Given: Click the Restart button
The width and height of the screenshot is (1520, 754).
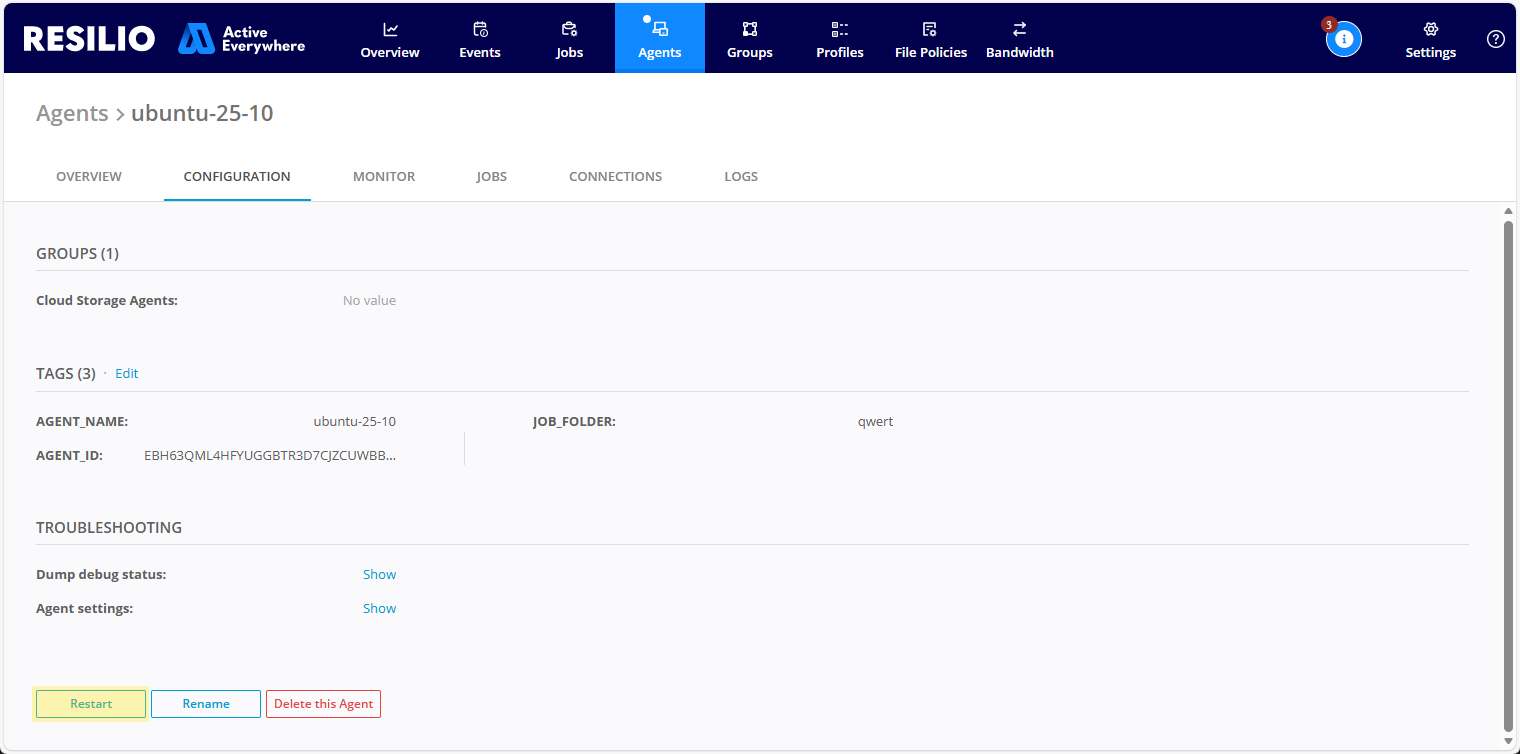Looking at the screenshot, I should [x=91, y=704].
